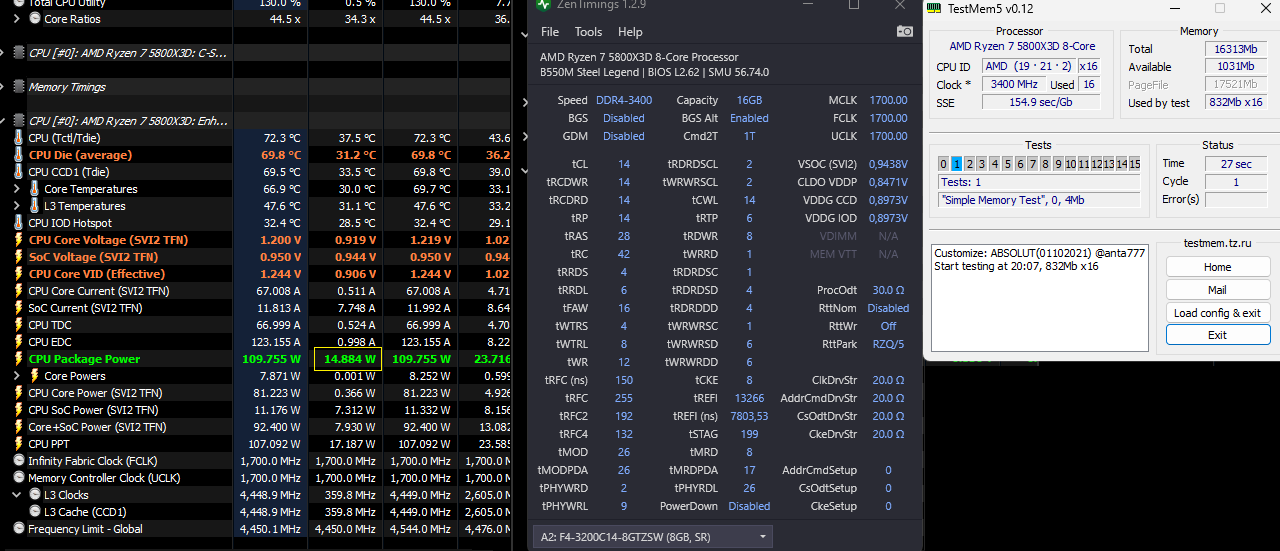Viewport: 1280px width, 551px height.
Task: Select test number 1 box in TestMem5
Action: (957, 164)
